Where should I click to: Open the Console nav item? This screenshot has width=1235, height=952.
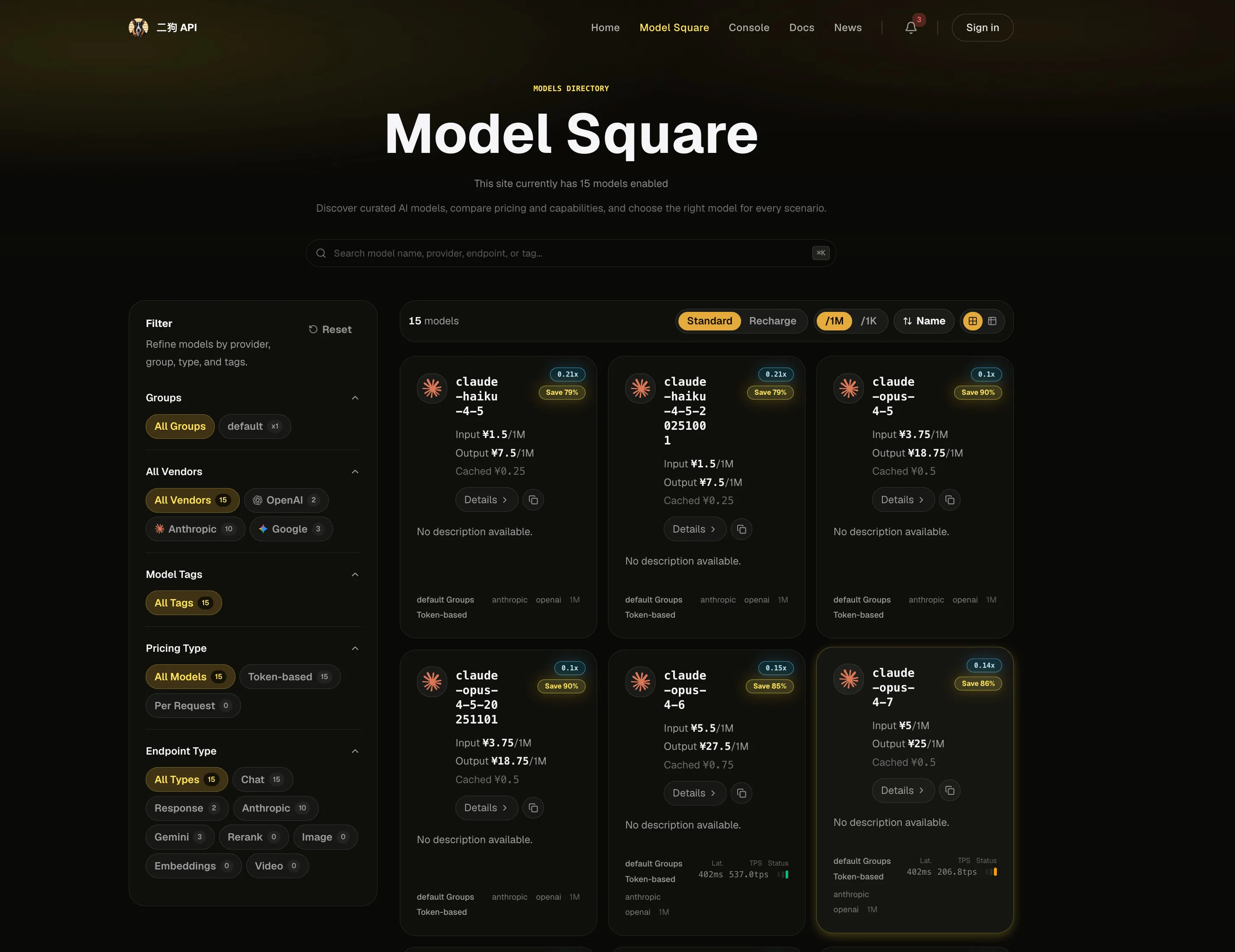click(x=749, y=27)
